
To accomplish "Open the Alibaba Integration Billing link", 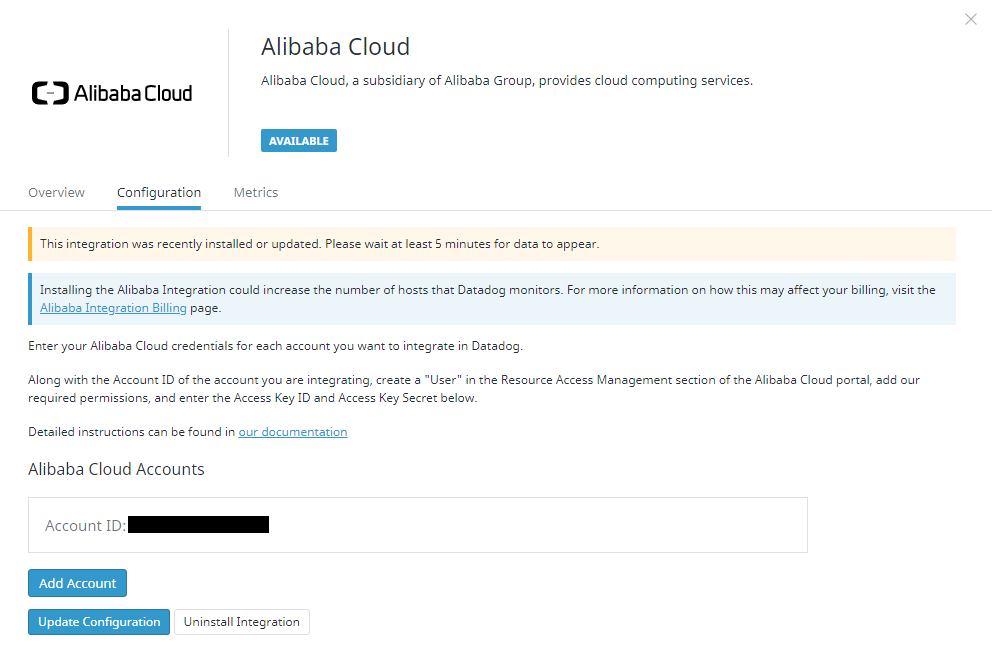I will coord(113,308).
